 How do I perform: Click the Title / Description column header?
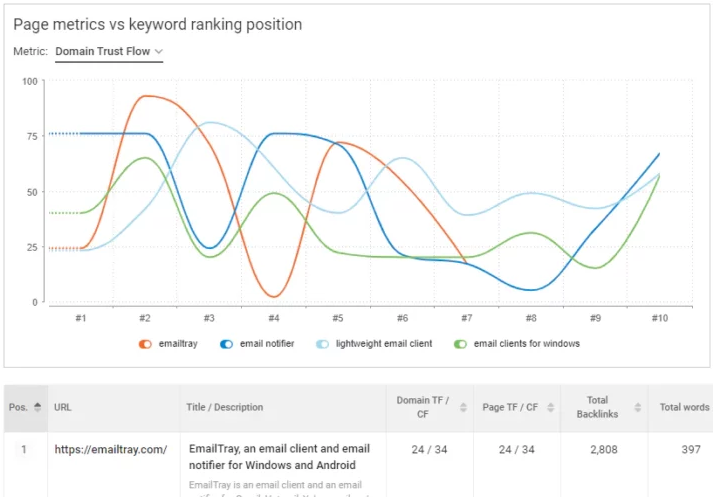pos(225,407)
